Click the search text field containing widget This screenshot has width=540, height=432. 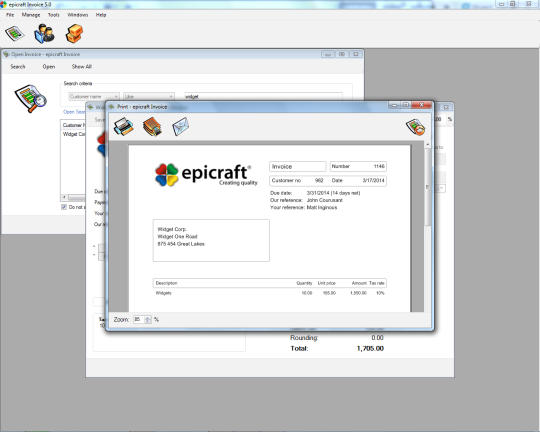tap(263, 96)
